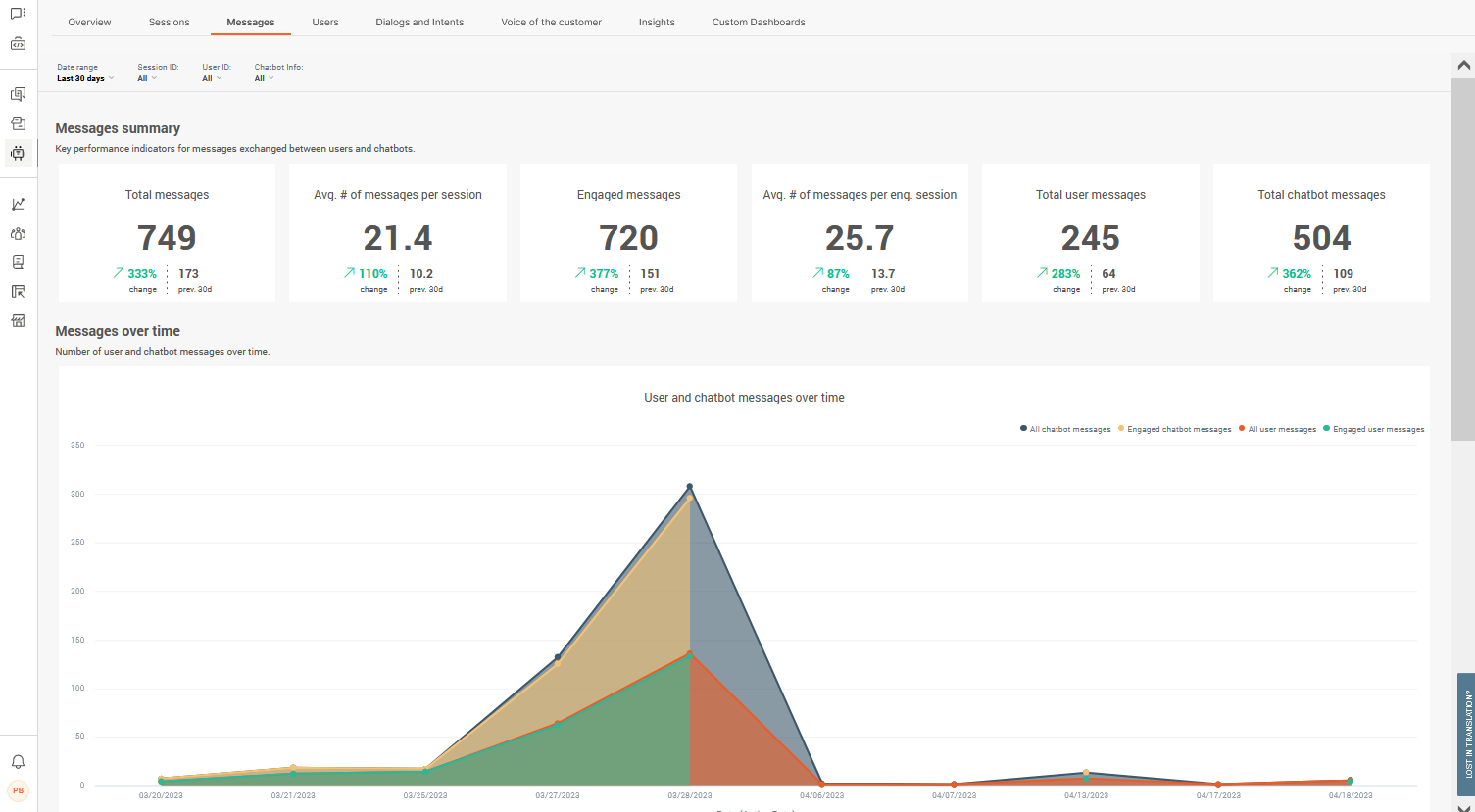Viewport: 1475px width, 812px height.
Task: Click the scroll up arrow on scrollbar
Action: [x=1463, y=65]
